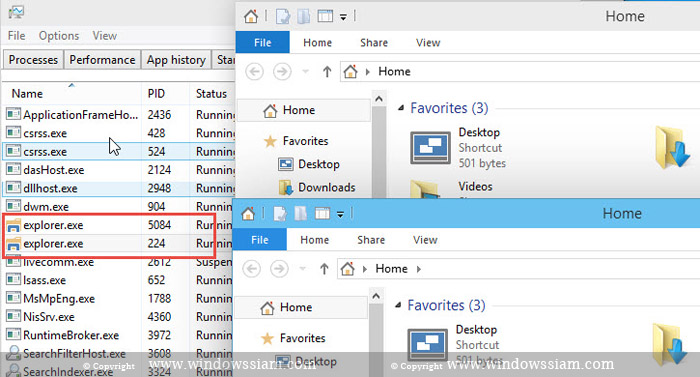Select the lsass.exe process
Screen dimensions: 700x377
pyautogui.click(x=118, y=280)
